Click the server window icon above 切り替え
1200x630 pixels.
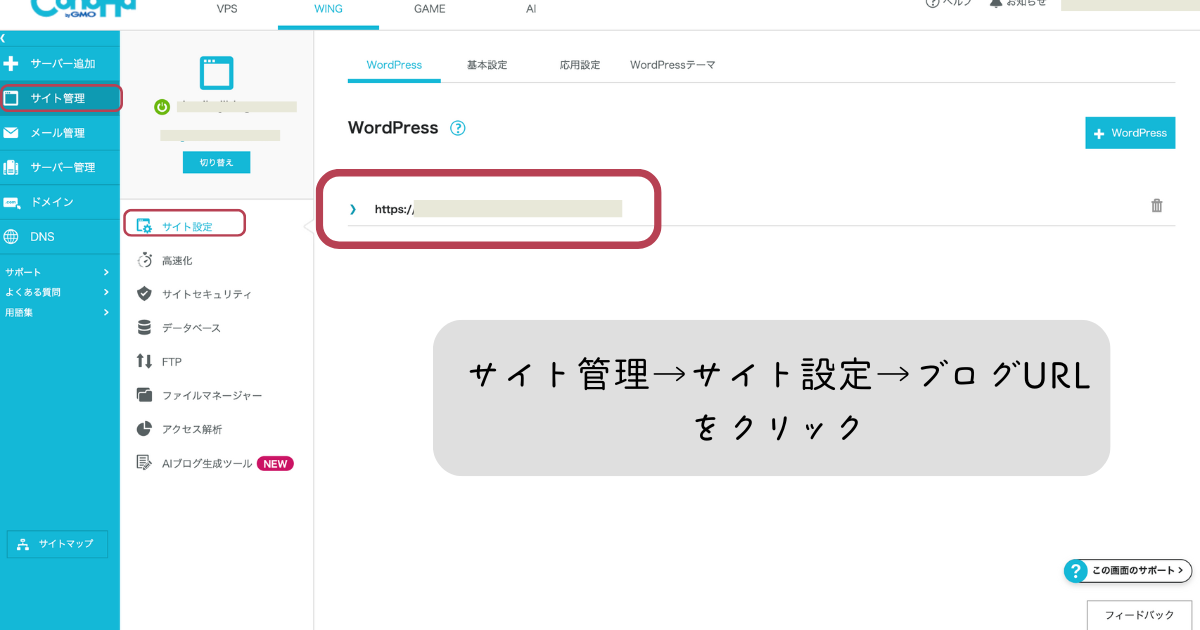pos(216,73)
